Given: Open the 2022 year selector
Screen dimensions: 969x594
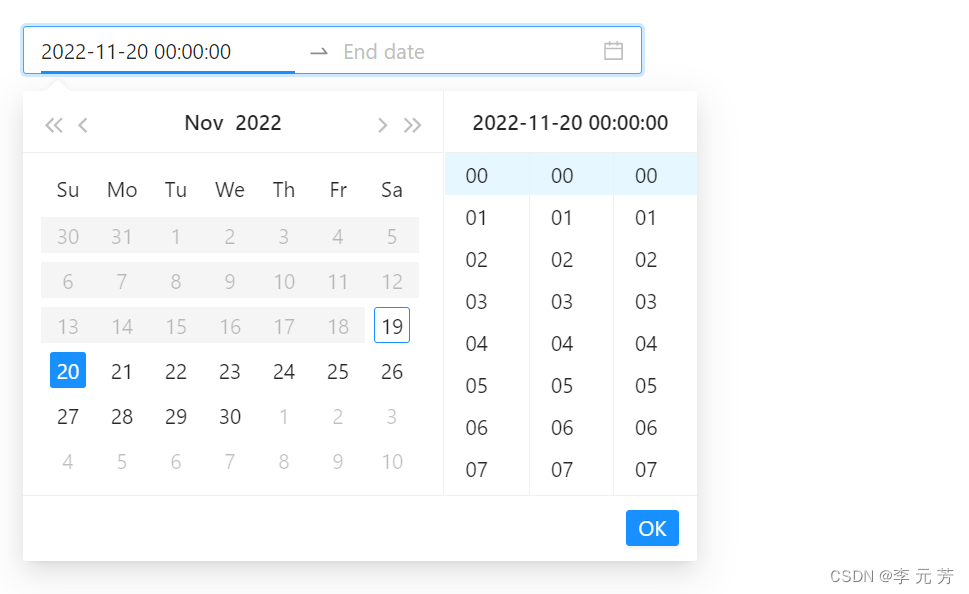Looking at the screenshot, I should click(258, 123).
